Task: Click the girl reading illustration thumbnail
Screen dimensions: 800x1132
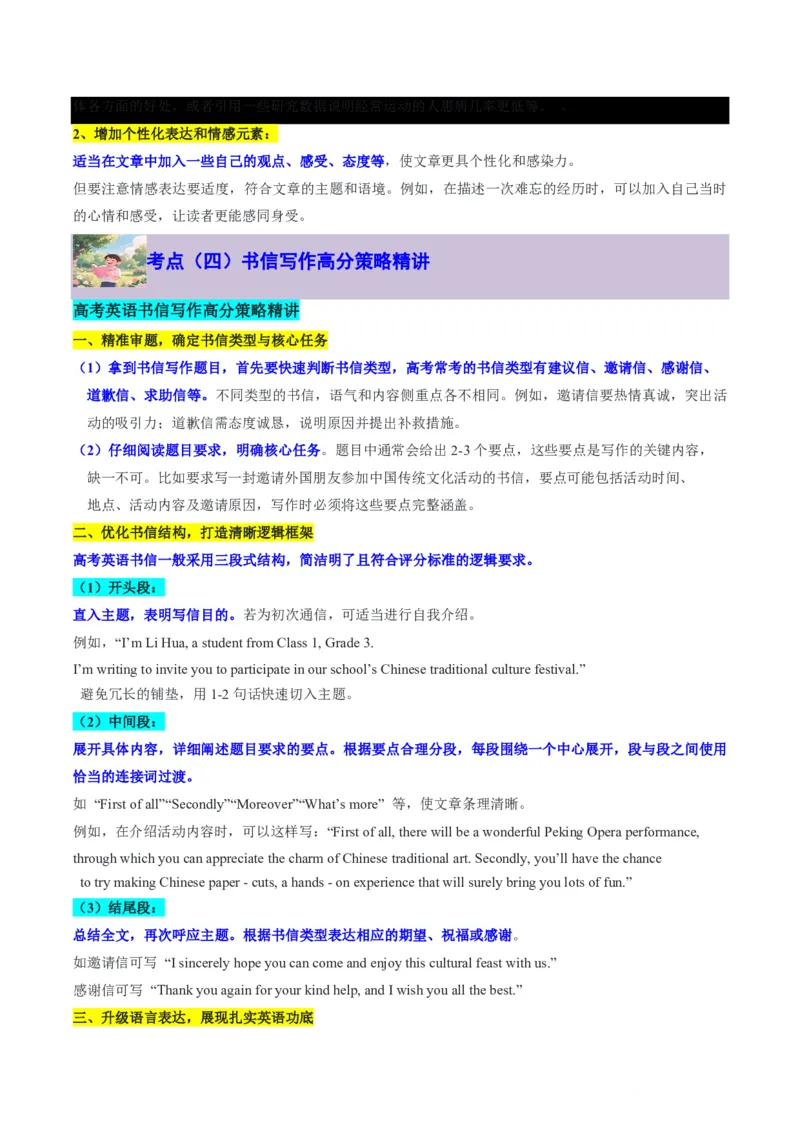Action: (110, 261)
